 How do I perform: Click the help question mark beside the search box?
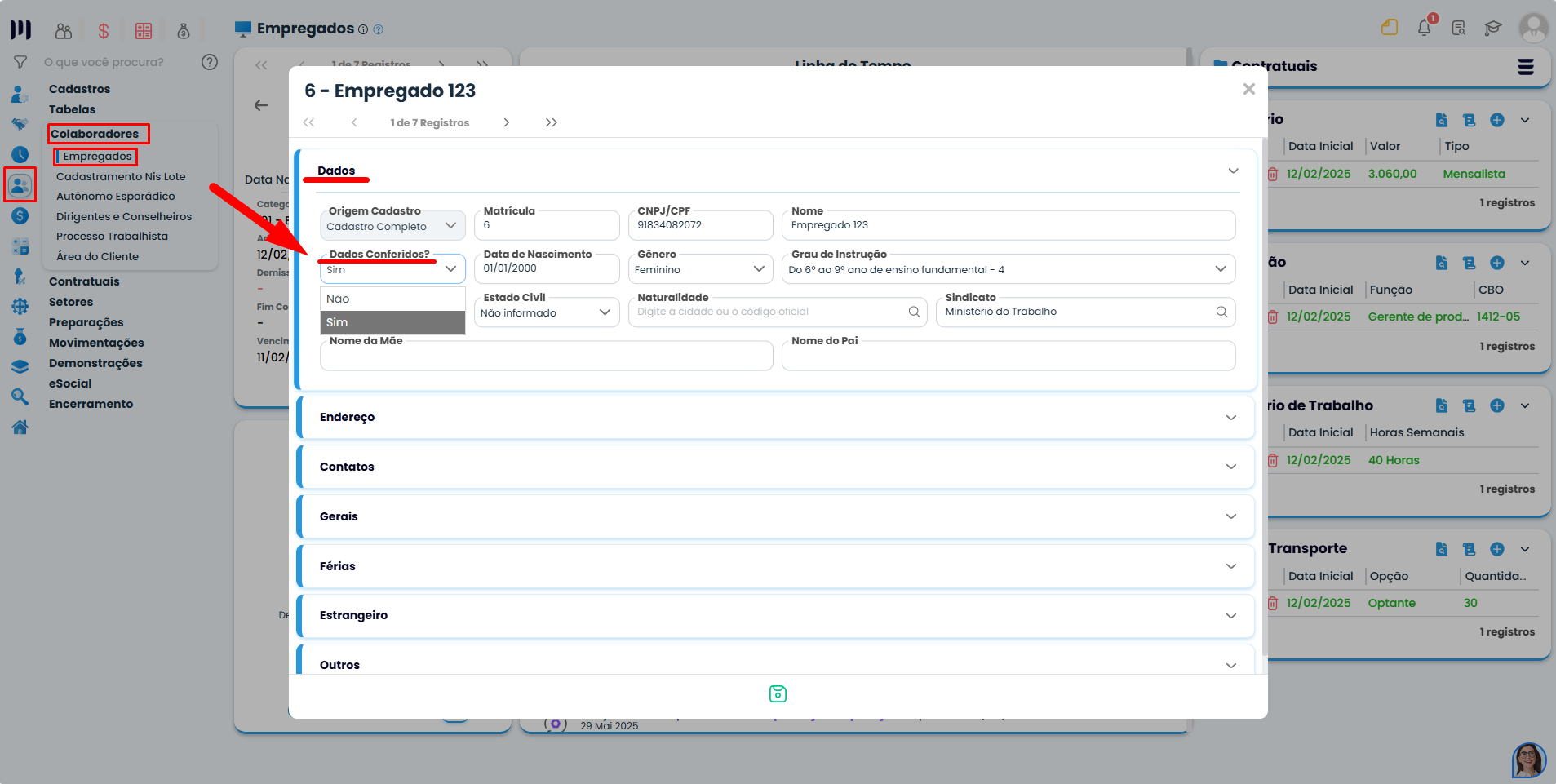210,62
